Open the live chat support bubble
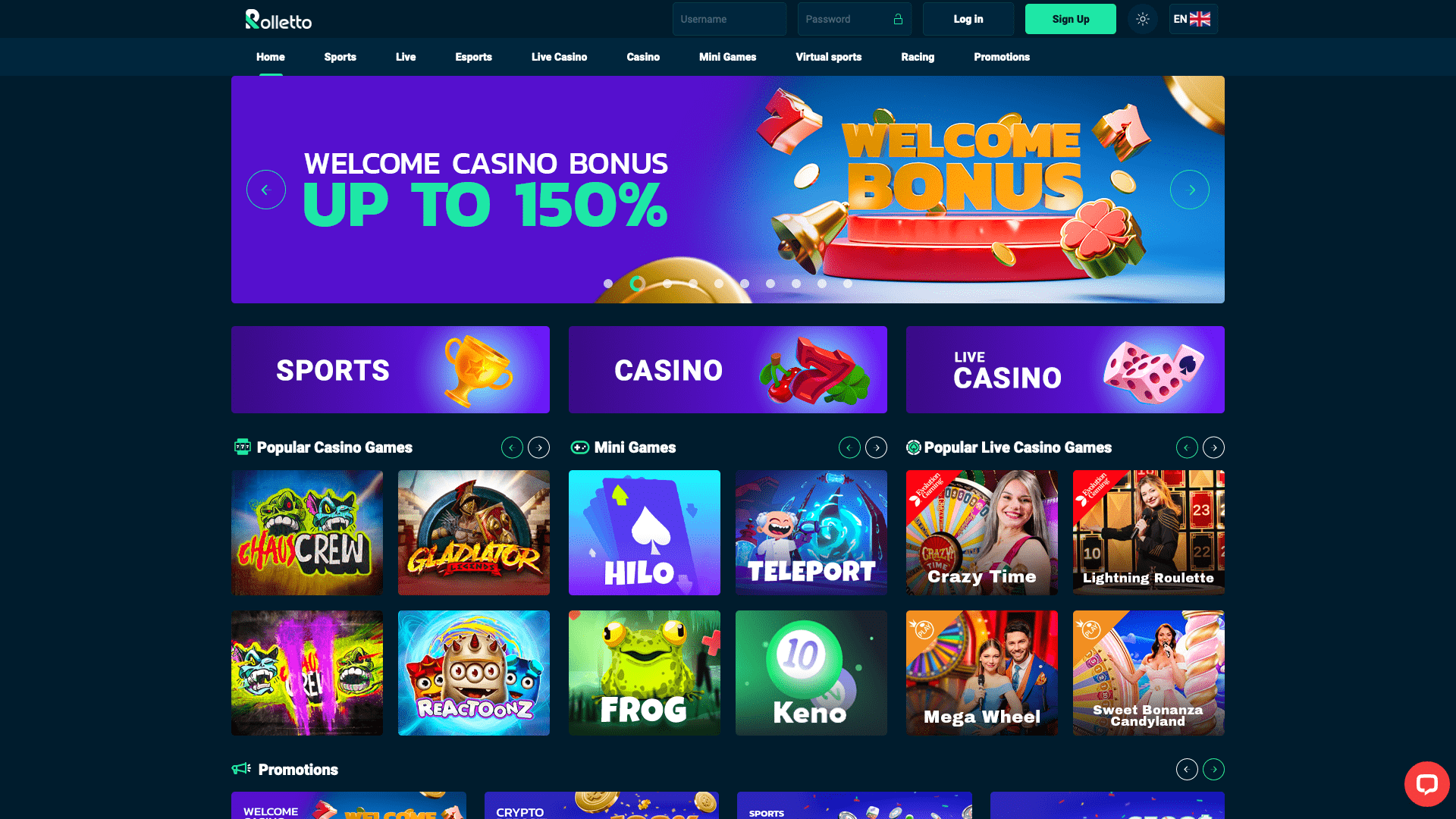Image resolution: width=1456 pixels, height=819 pixels. pyautogui.click(x=1426, y=784)
